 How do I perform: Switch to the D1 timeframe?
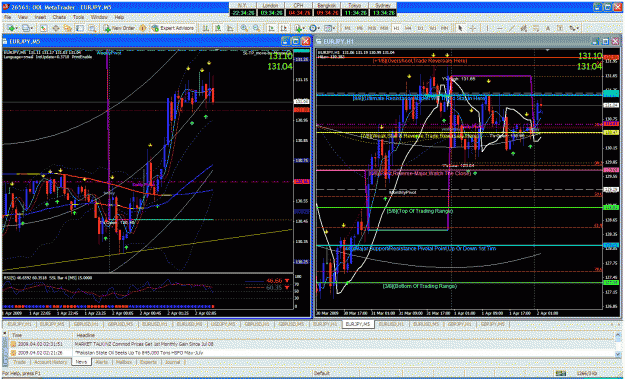421,28
